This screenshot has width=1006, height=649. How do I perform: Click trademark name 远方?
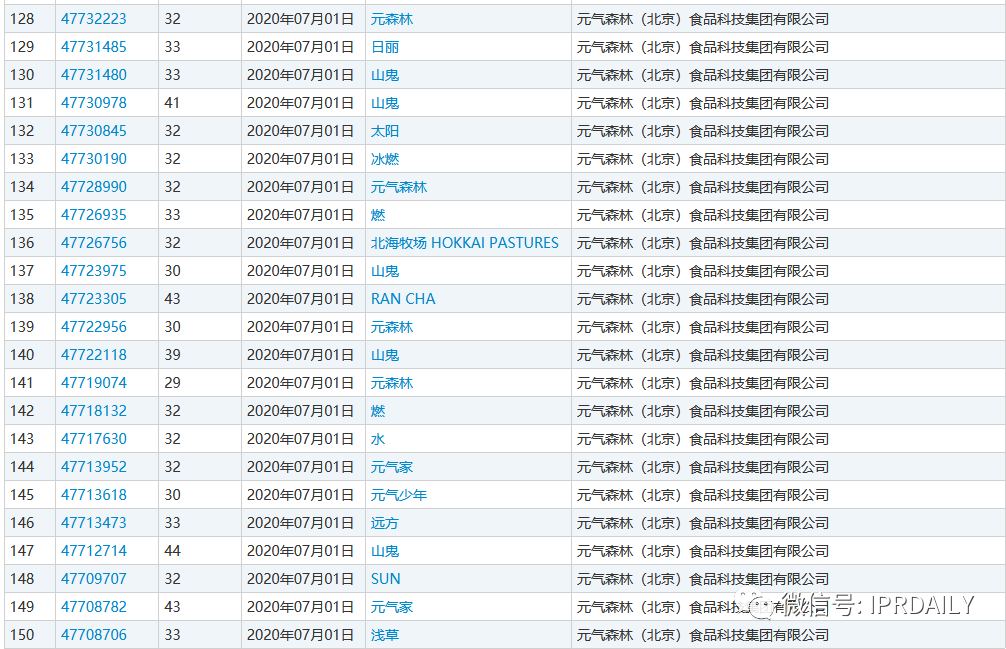(385, 523)
